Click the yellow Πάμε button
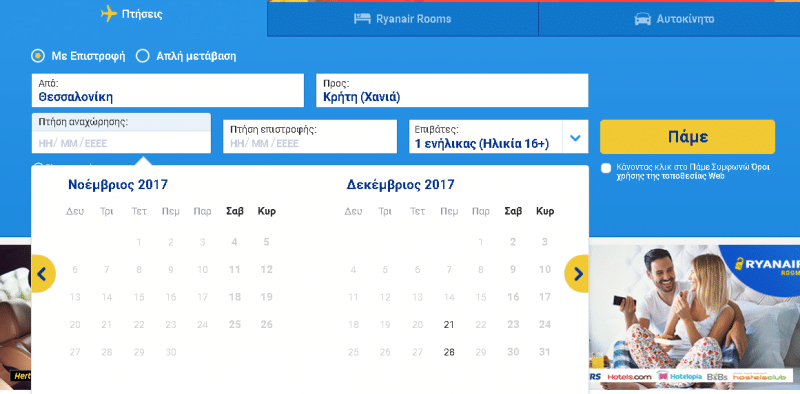Image resolution: width=800 pixels, height=394 pixels. click(687, 137)
